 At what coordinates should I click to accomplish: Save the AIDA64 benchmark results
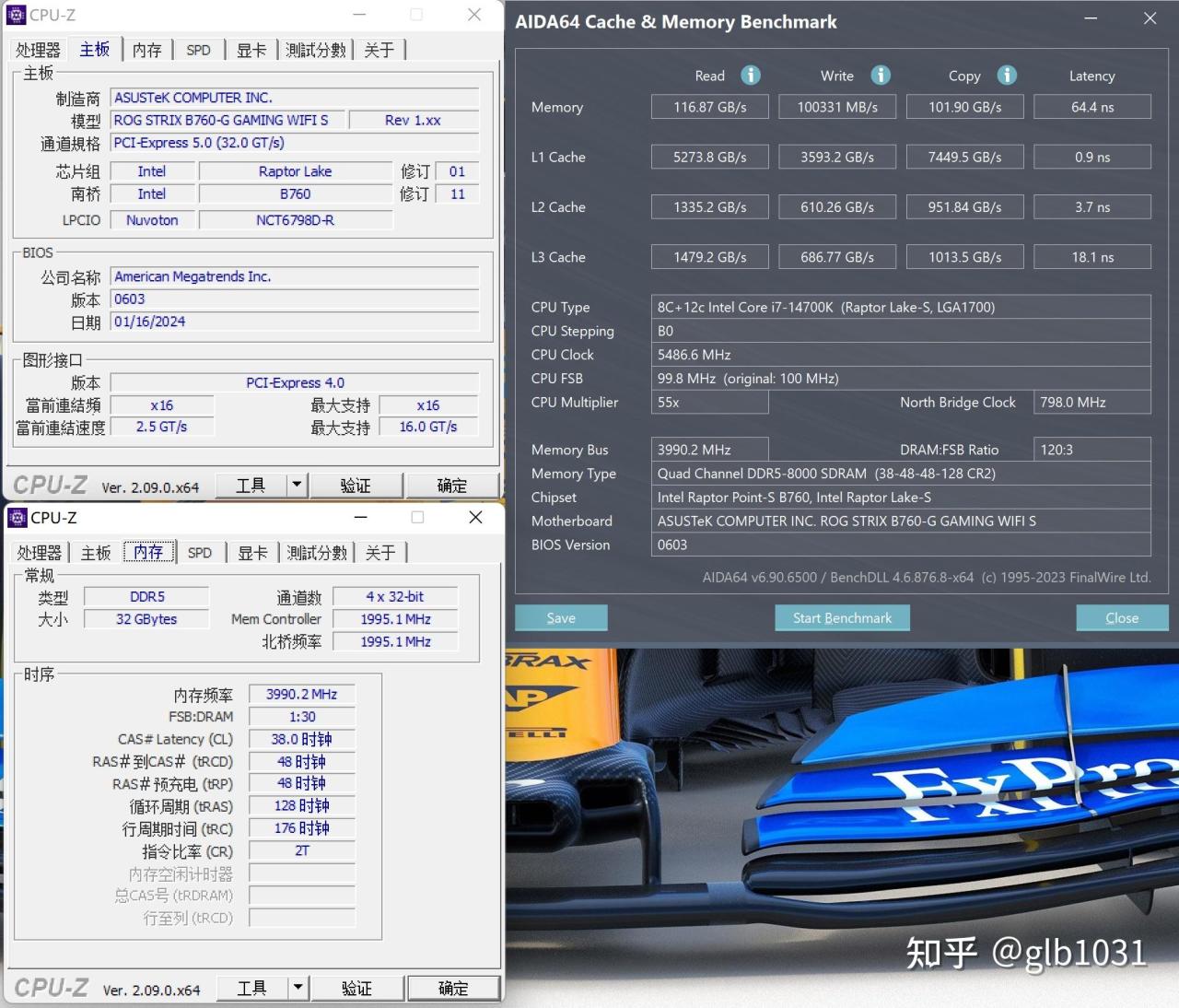[x=561, y=617]
